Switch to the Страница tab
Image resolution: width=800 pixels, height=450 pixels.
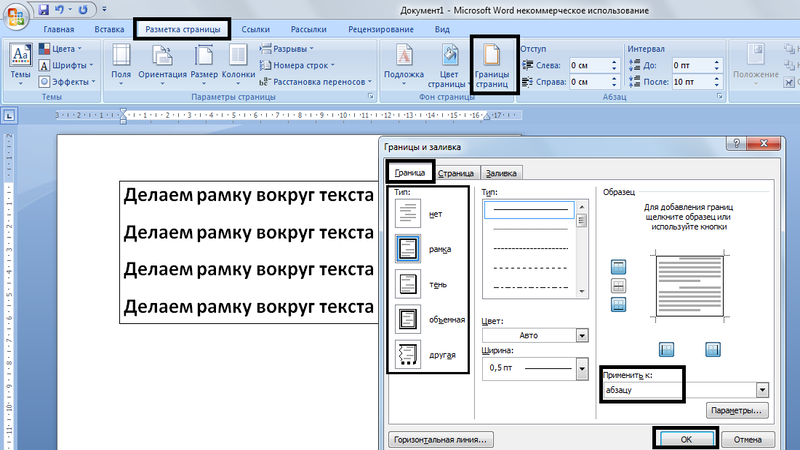(x=456, y=173)
